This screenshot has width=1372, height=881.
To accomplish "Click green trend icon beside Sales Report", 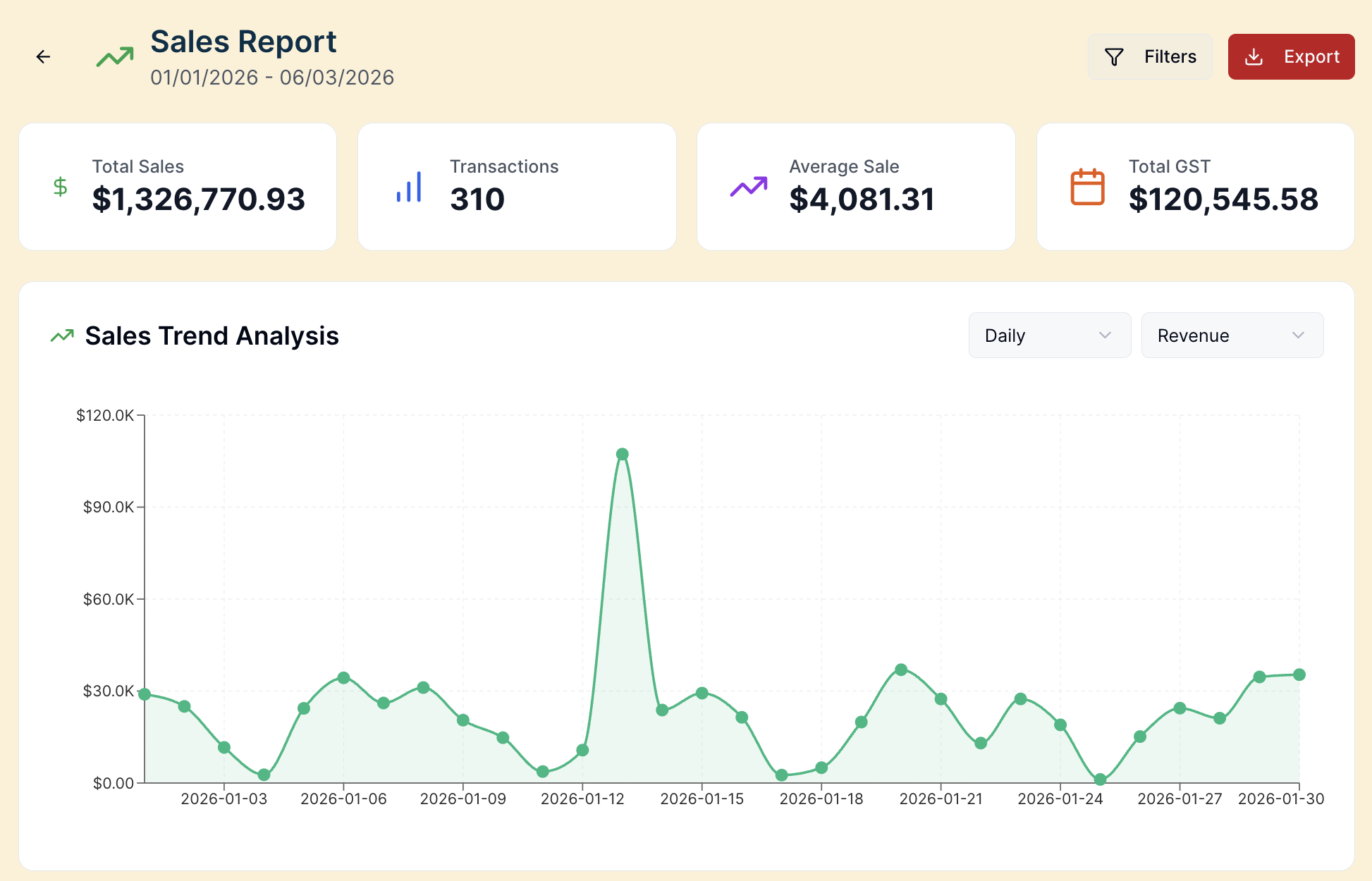I will click(x=115, y=57).
